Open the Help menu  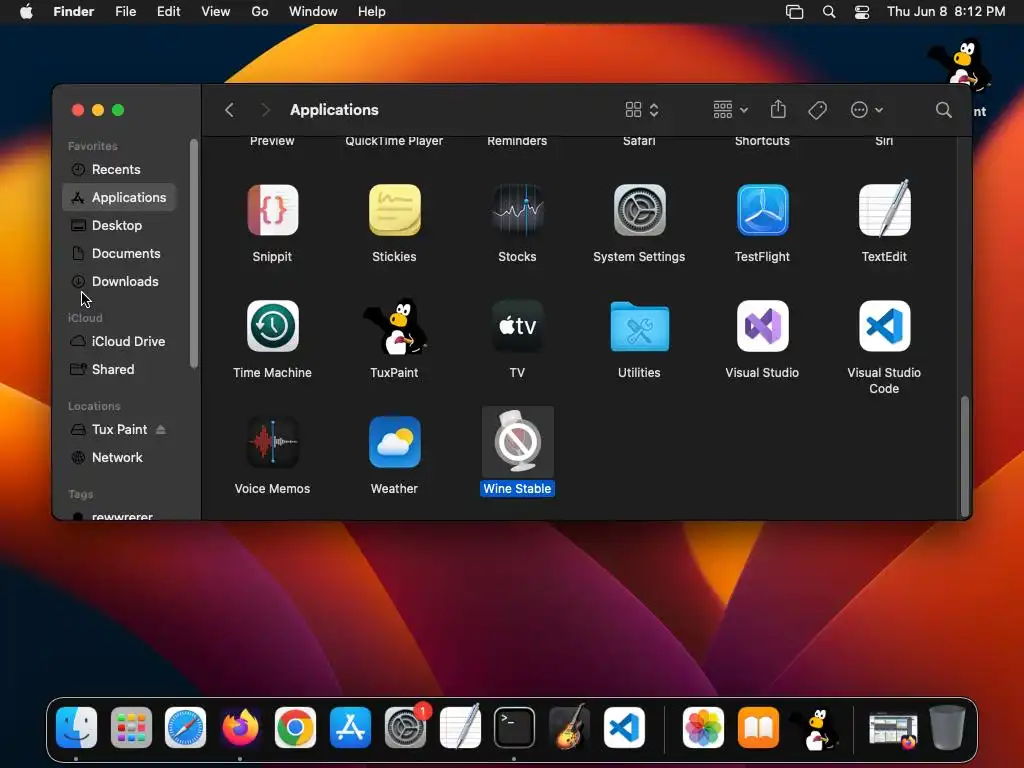(372, 12)
